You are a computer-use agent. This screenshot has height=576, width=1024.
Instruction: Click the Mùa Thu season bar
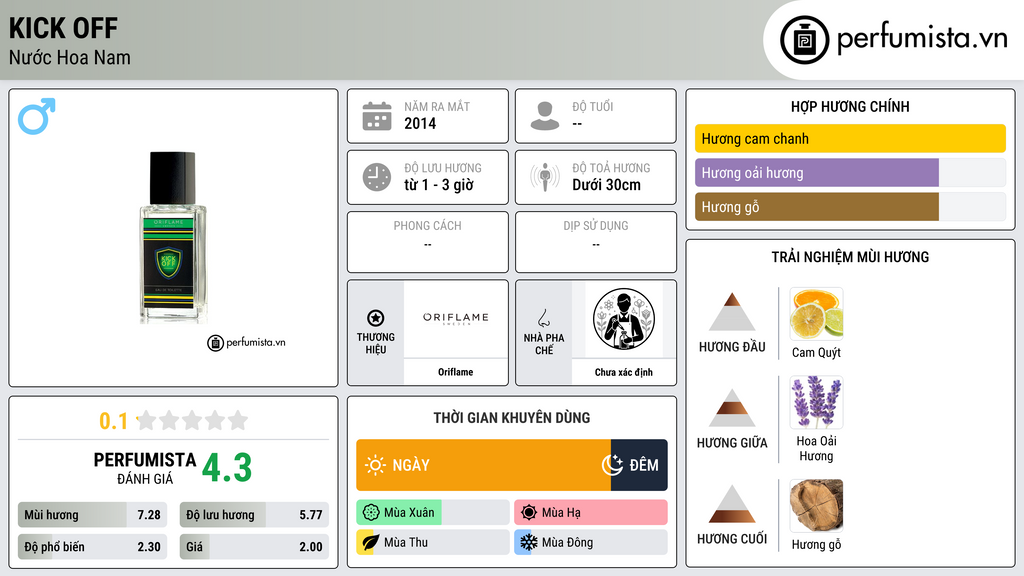coord(433,542)
